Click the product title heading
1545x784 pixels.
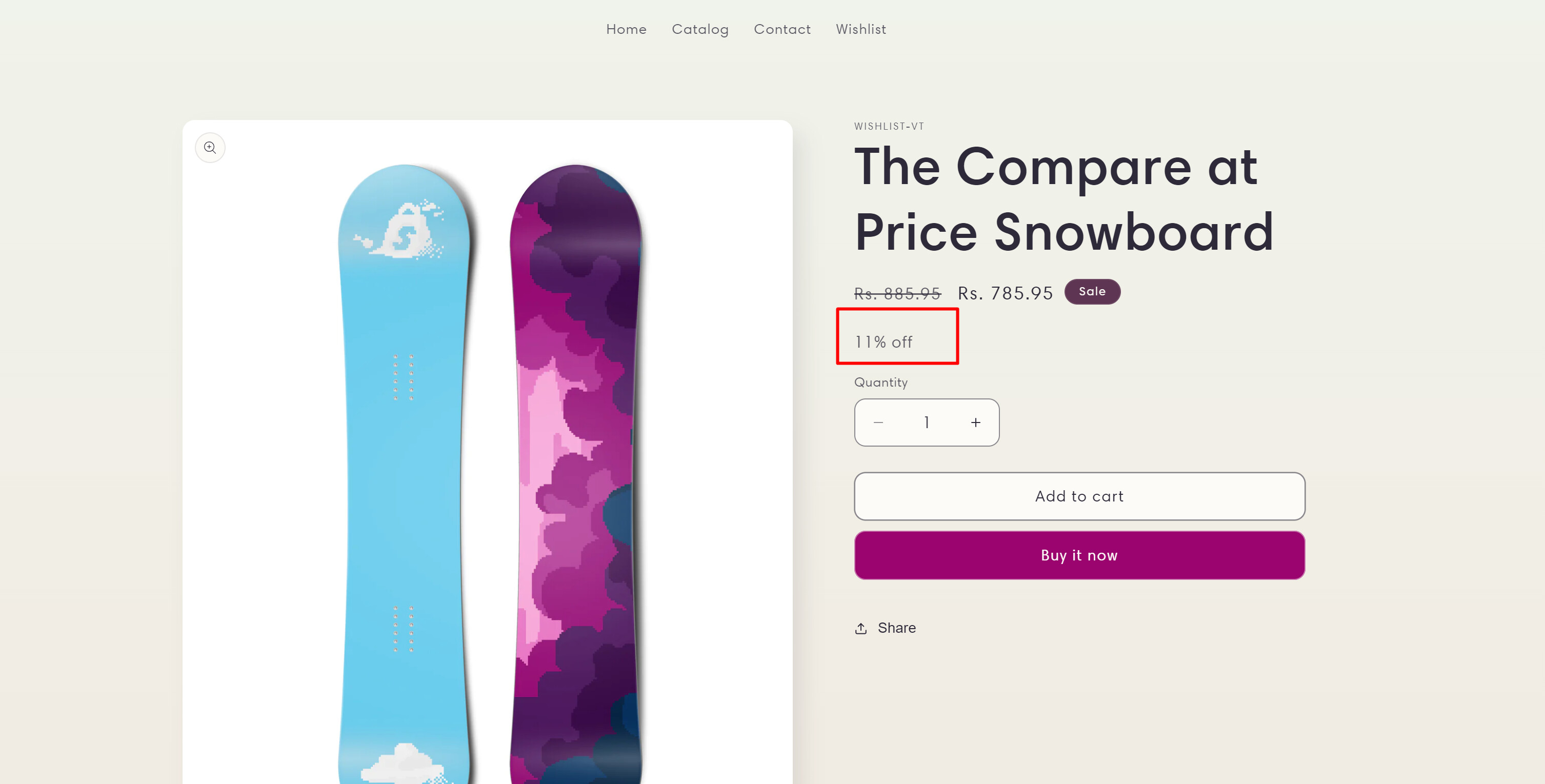click(1064, 199)
